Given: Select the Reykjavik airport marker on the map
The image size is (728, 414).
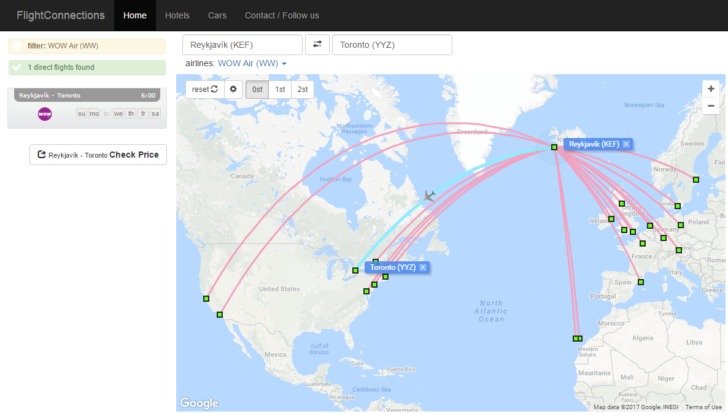Looking at the screenshot, I should pyautogui.click(x=554, y=147).
